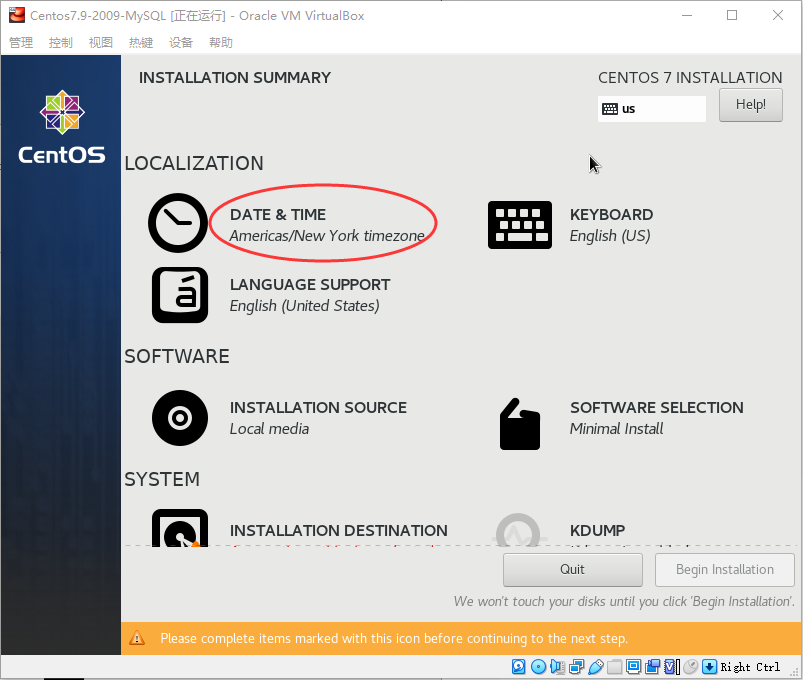
Task: Open the 设备 menu
Action: (x=181, y=42)
